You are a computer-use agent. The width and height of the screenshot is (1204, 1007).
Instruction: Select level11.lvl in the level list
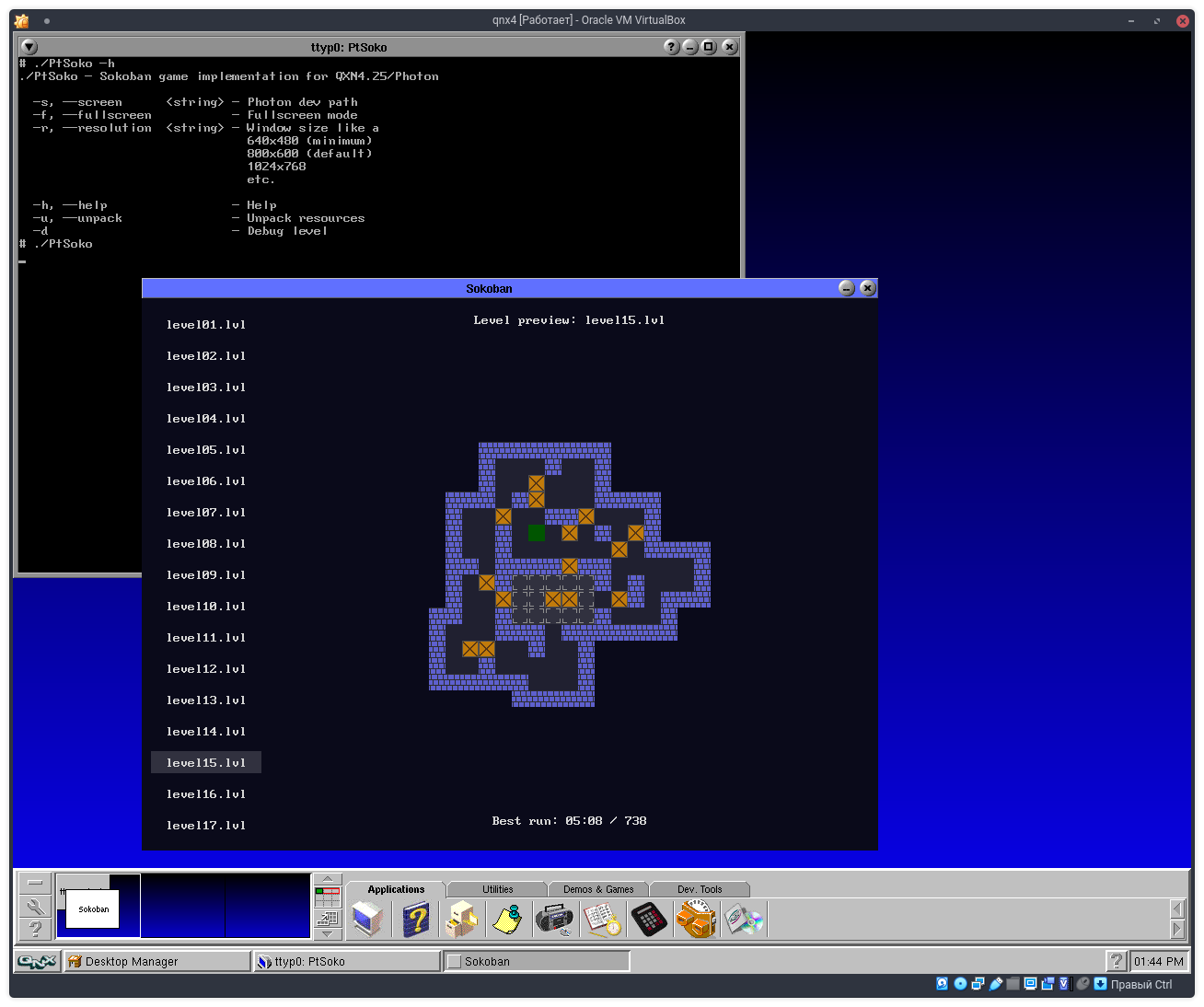click(x=206, y=638)
